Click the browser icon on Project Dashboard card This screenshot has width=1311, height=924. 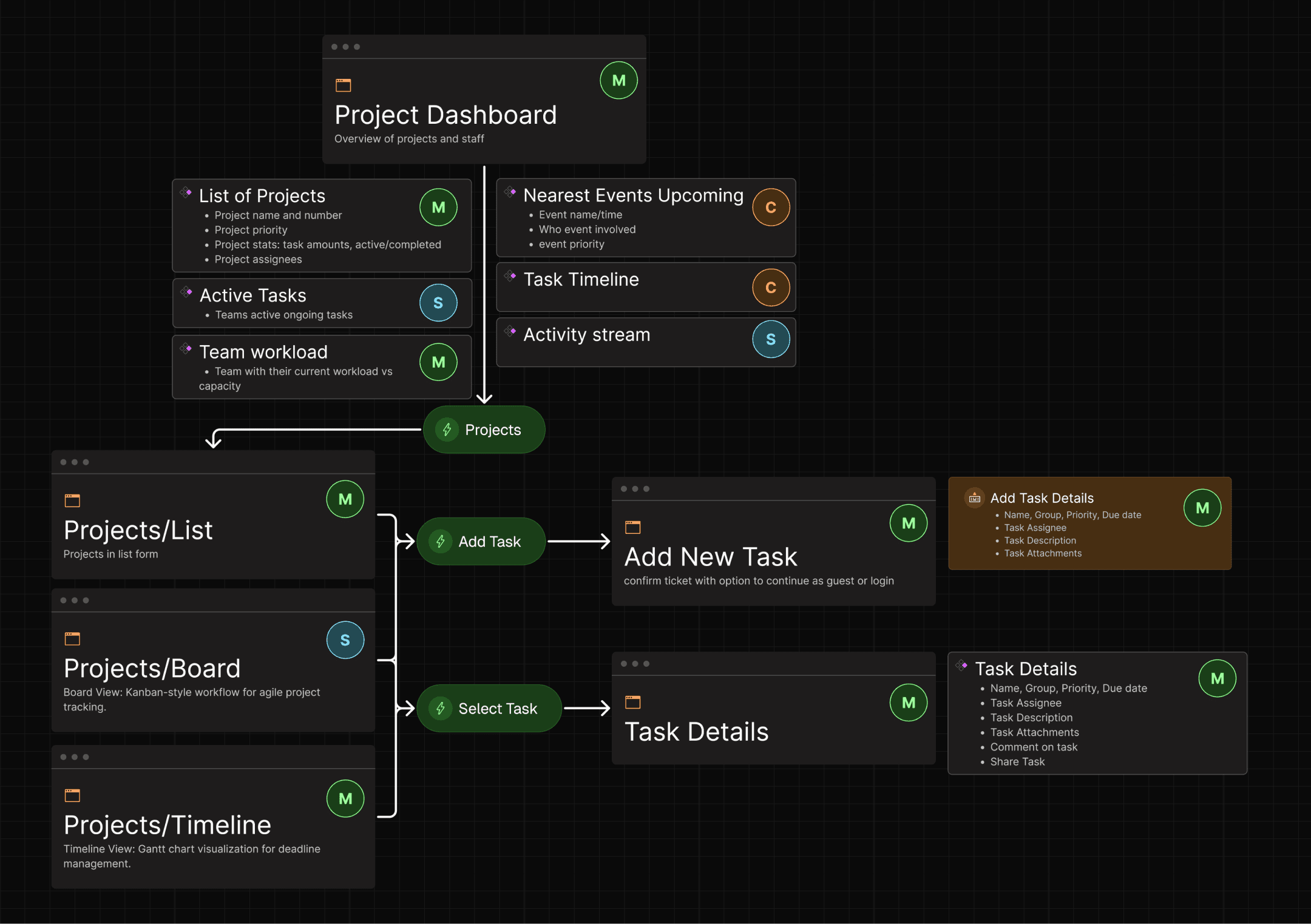[x=343, y=84]
